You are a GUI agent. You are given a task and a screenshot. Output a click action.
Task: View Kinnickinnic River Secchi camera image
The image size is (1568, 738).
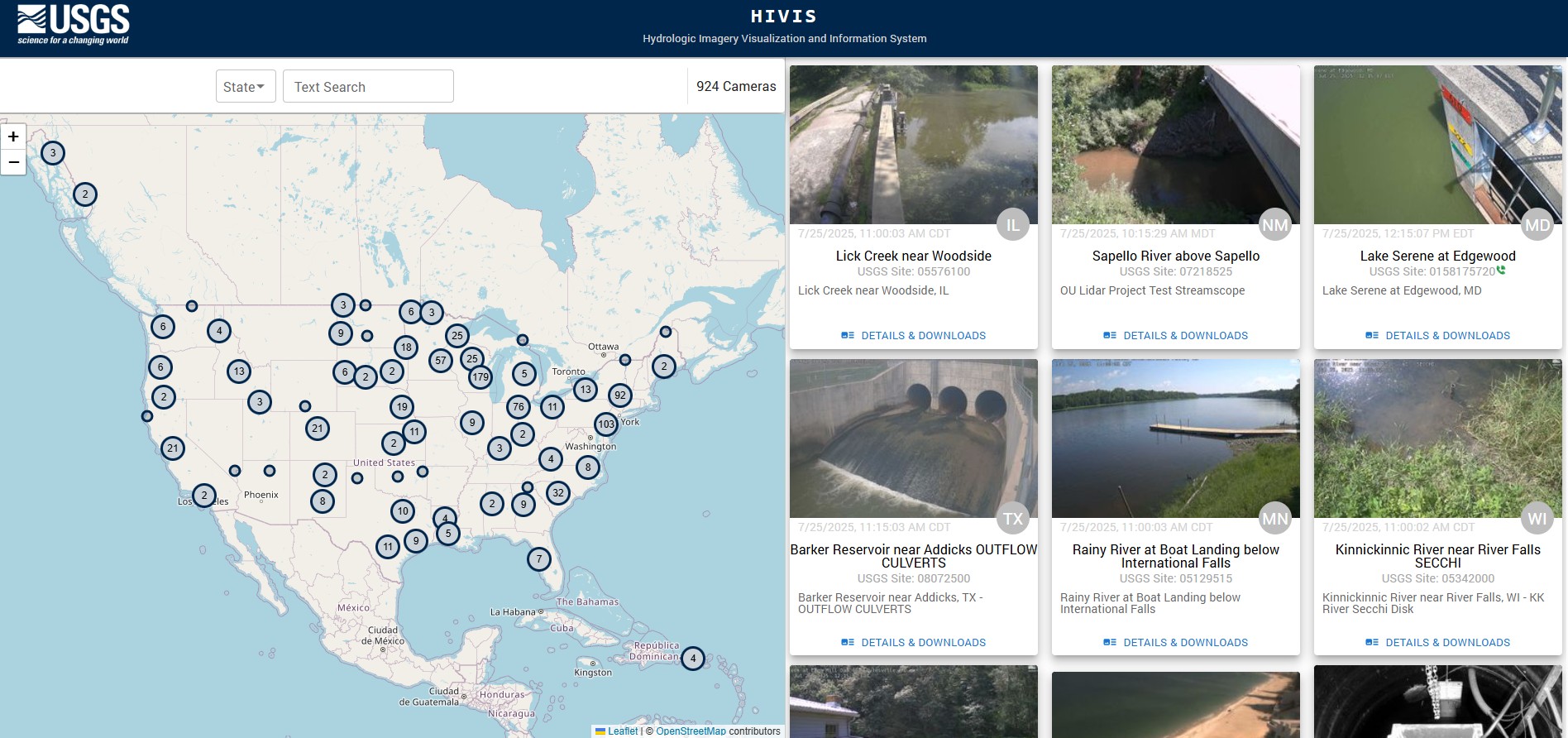coord(1438,438)
